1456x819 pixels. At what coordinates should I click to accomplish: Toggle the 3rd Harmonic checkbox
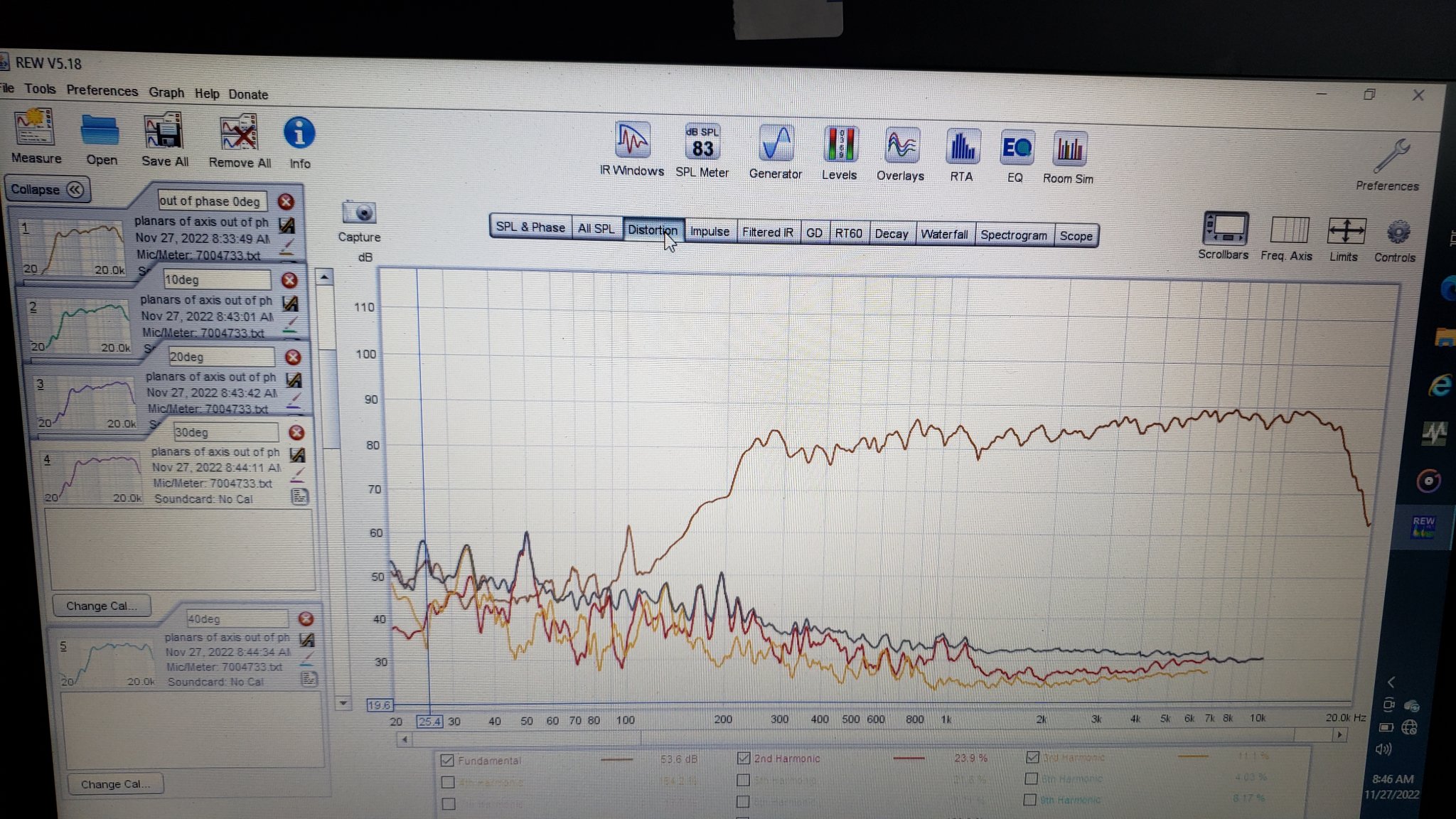[1032, 757]
